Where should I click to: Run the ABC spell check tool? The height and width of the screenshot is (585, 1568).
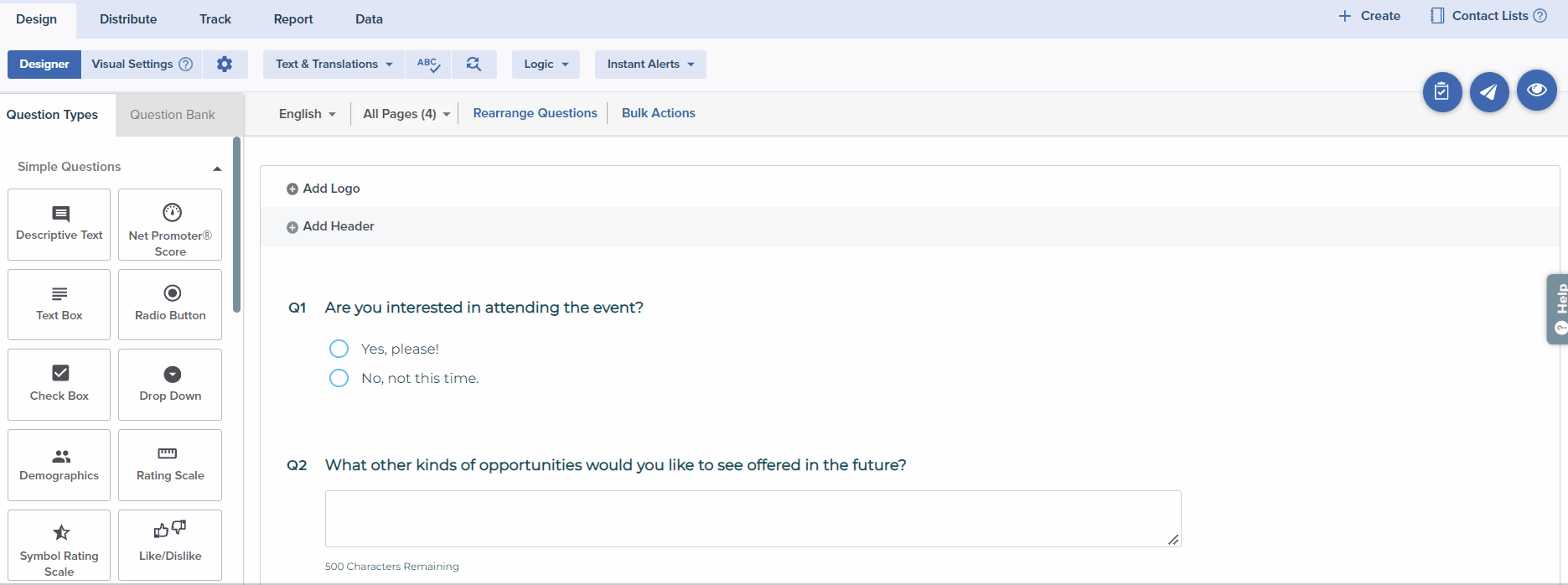coord(428,65)
